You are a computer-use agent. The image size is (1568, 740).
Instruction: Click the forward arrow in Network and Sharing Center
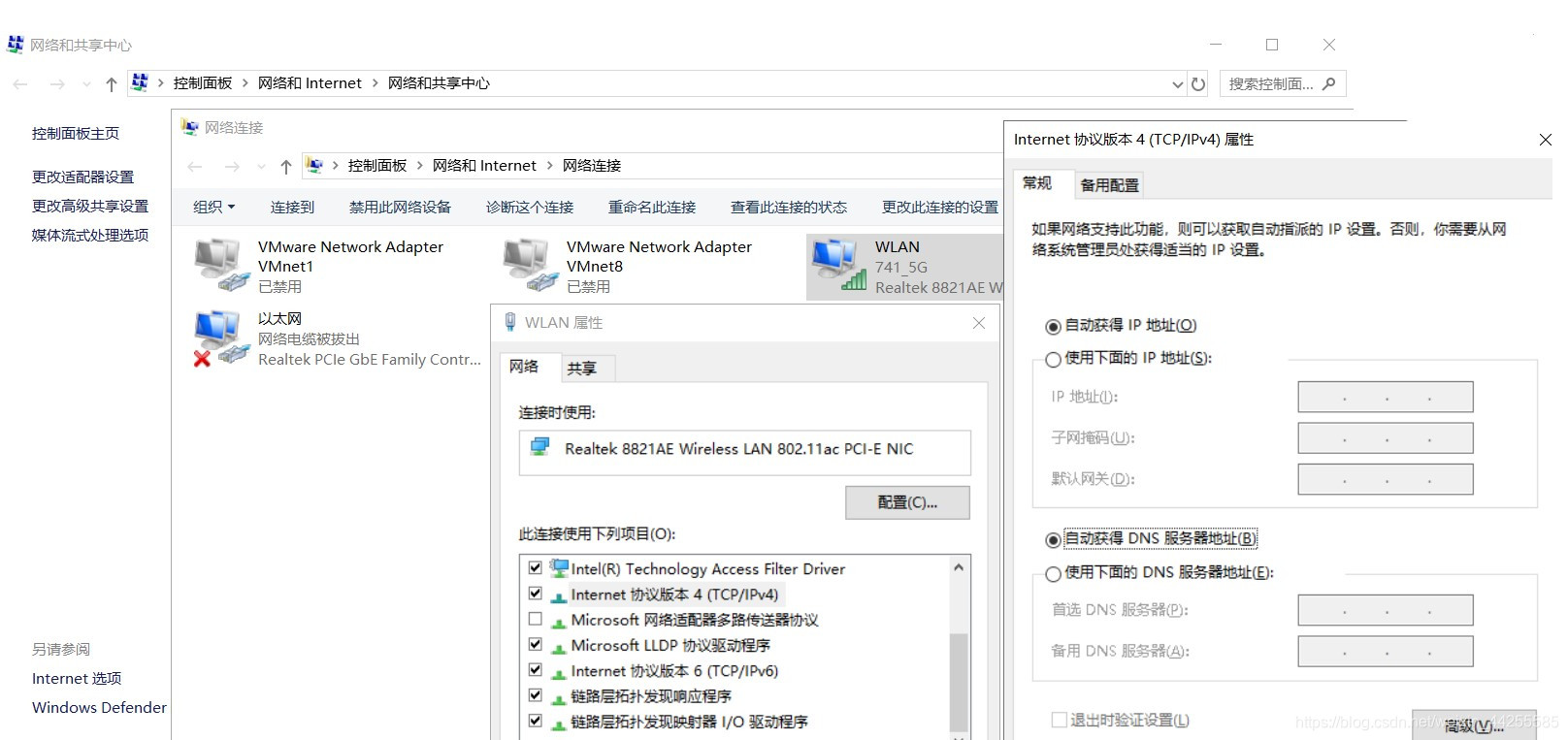[x=57, y=84]
